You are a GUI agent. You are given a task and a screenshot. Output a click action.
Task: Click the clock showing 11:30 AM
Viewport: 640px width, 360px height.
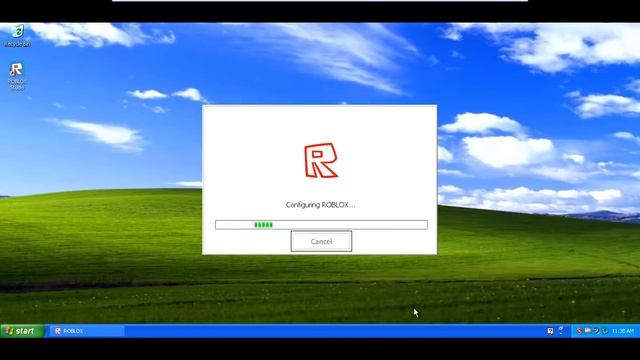[623, 331]
